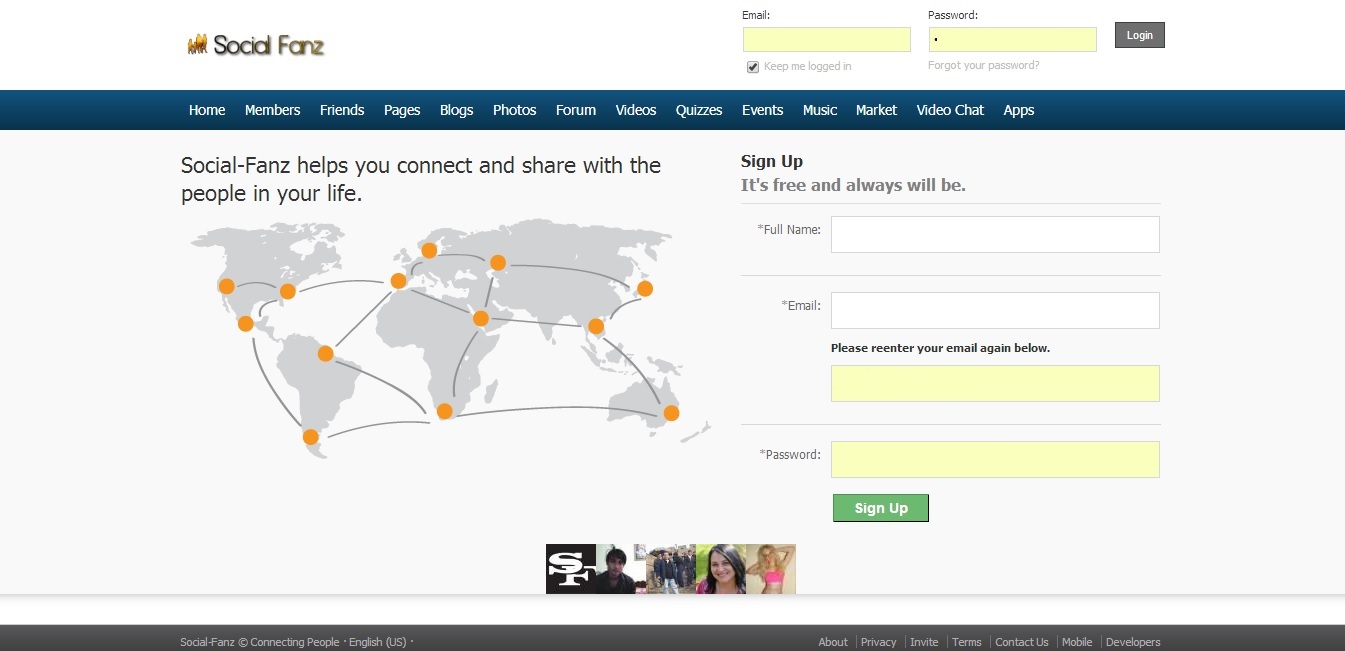Follow the Forgot your password link
Screen dimensions: 1345x651
983,66
